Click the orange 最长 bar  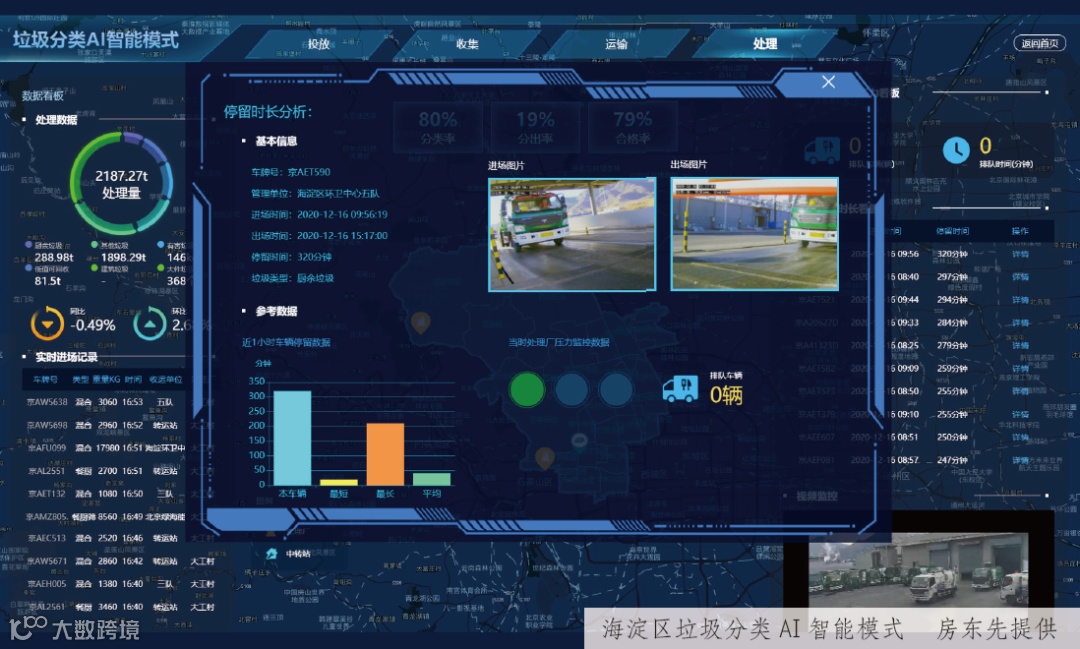(x=385, y=454)
